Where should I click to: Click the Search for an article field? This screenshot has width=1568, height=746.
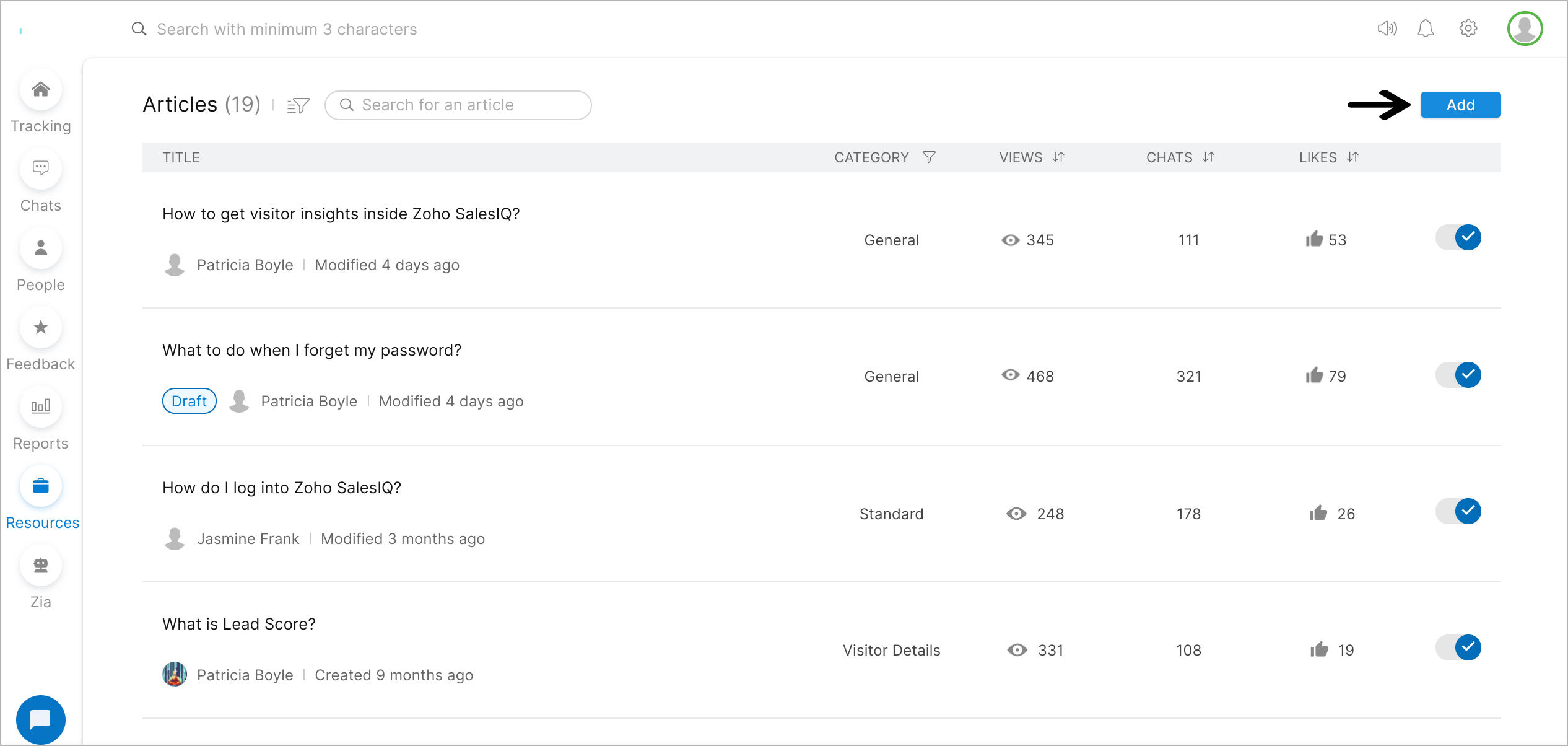pos(458,105)
